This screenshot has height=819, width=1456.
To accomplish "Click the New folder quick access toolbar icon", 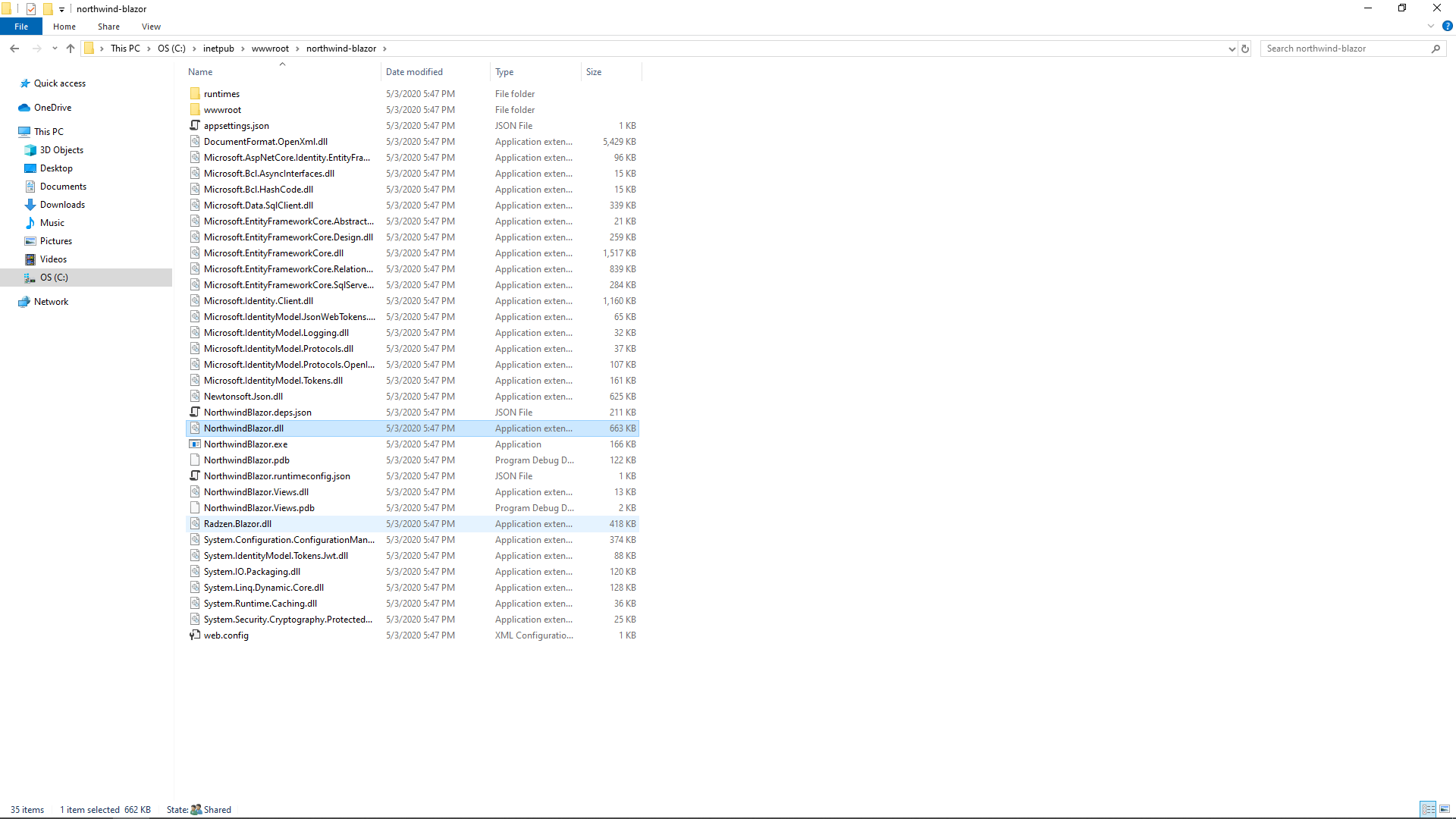I will [48, 9].
